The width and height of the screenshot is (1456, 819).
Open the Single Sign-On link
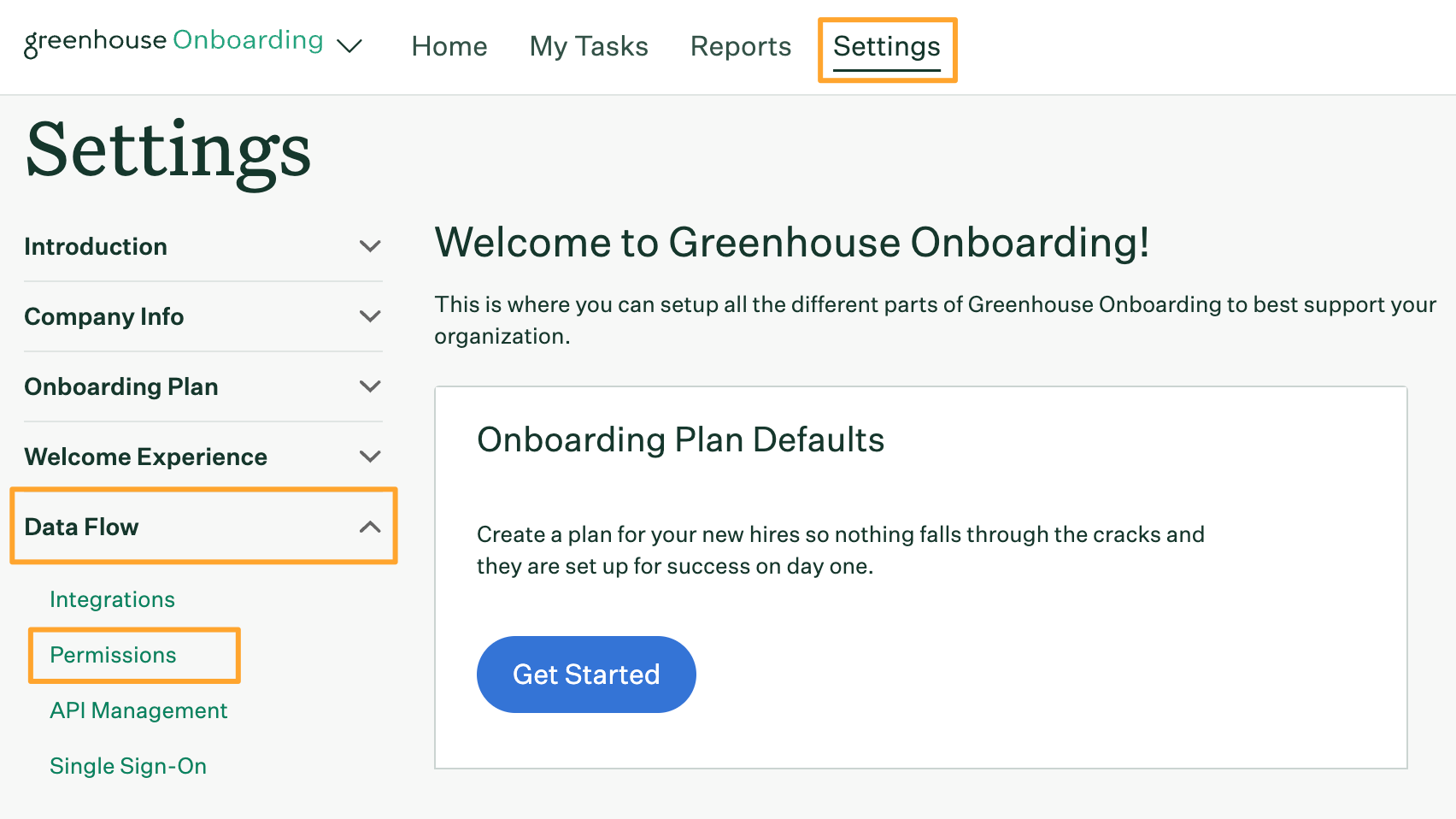[128, 766]
